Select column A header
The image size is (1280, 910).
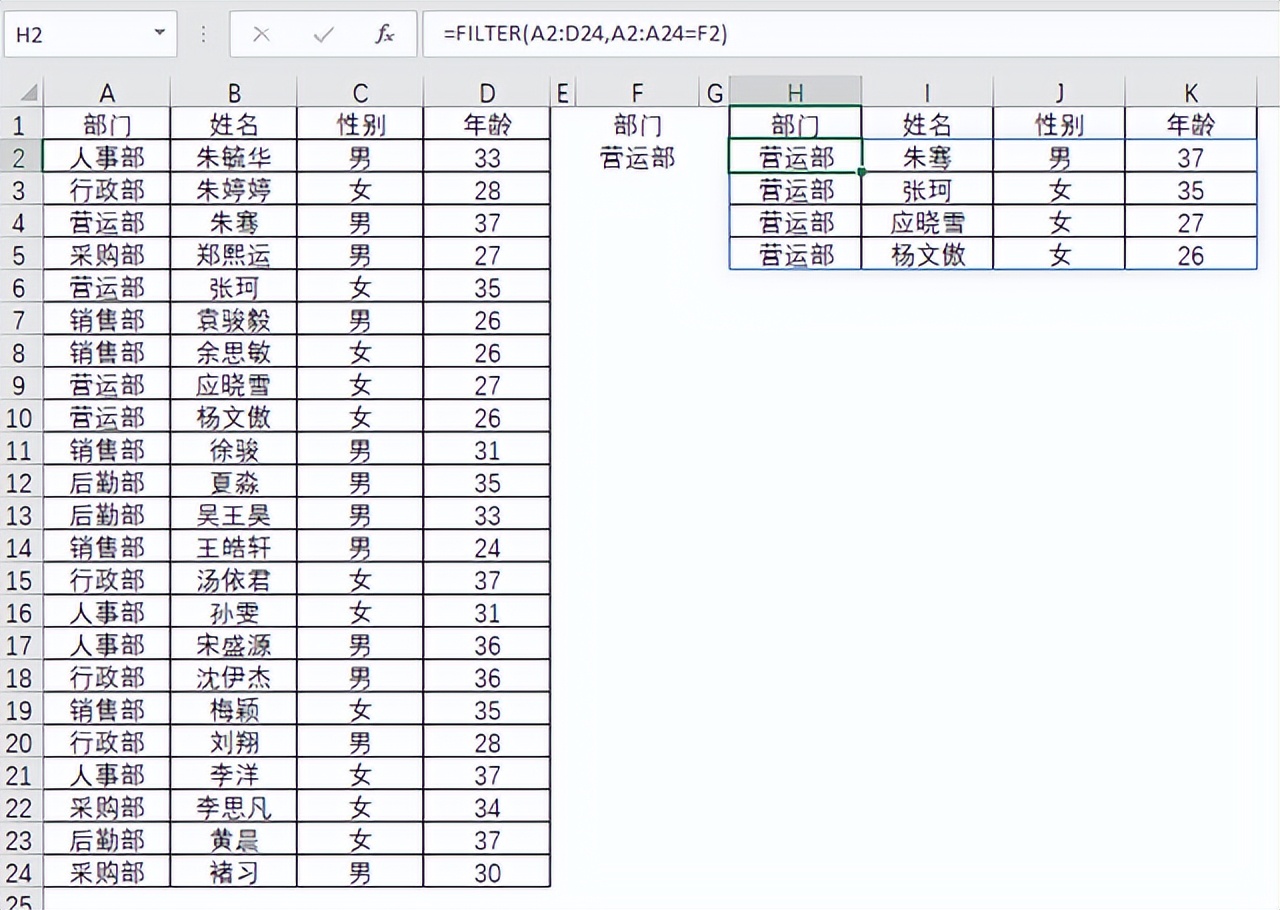pyautogui.click(x=107, y=93)
